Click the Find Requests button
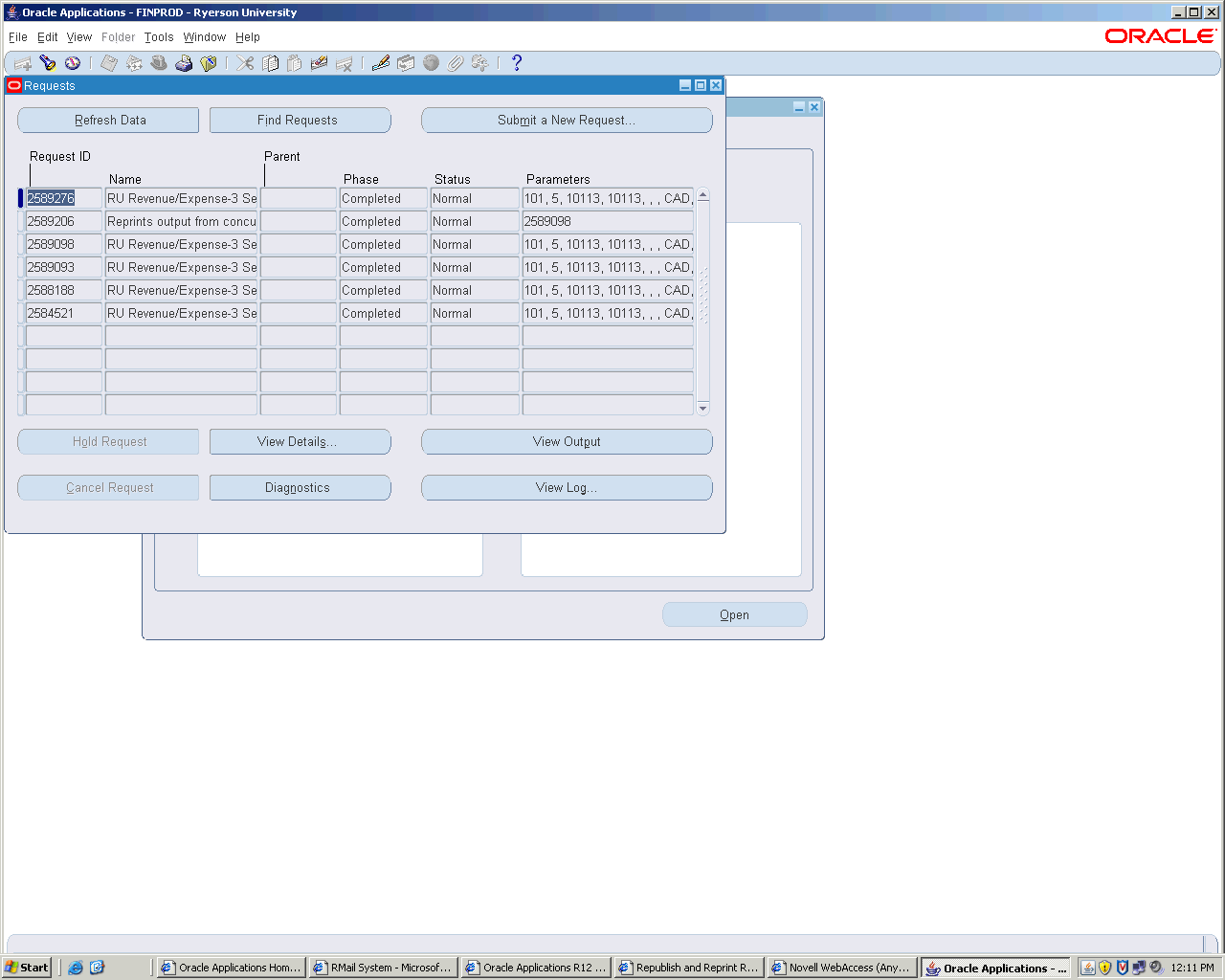Screen dimensions: 1225x980 (x=300, y=121)
